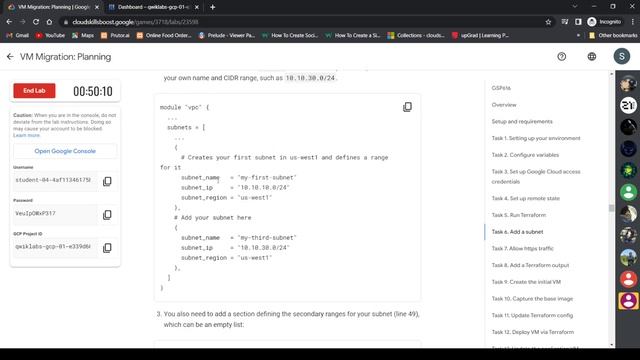The height and width of the screenshot is (360, 640).
Task: Open the help question mark icon
Action: [562, 56]
